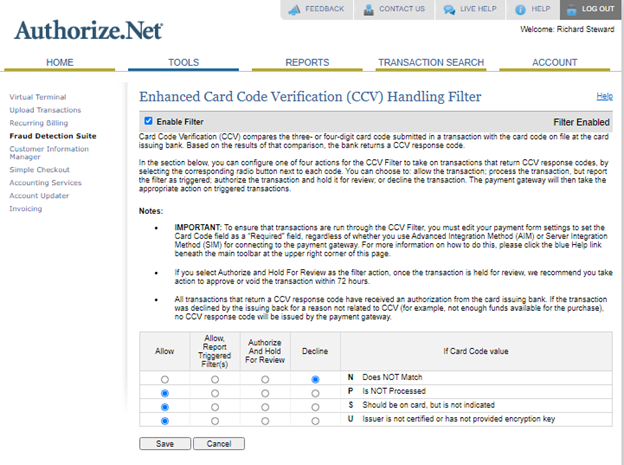Open Simple Checkout in the sidebar

click(x=39, y=170)
